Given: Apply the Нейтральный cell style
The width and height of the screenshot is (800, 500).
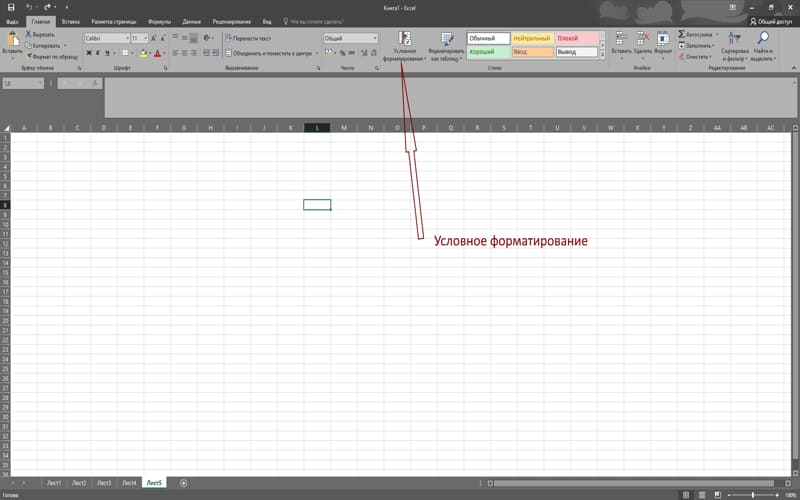Looking at the screenshot, I should [533, 38].
